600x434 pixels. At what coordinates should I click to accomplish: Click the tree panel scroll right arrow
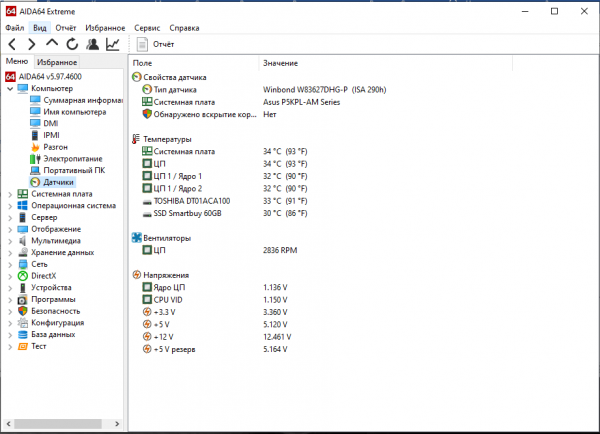[117, 424]
